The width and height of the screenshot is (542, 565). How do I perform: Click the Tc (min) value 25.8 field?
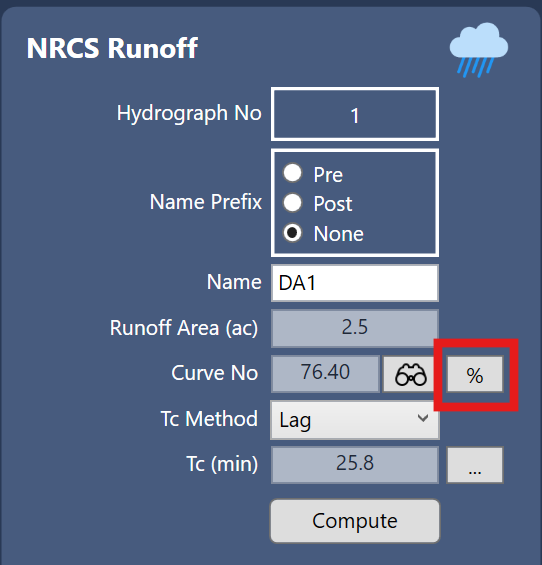[x=355, y=465]
